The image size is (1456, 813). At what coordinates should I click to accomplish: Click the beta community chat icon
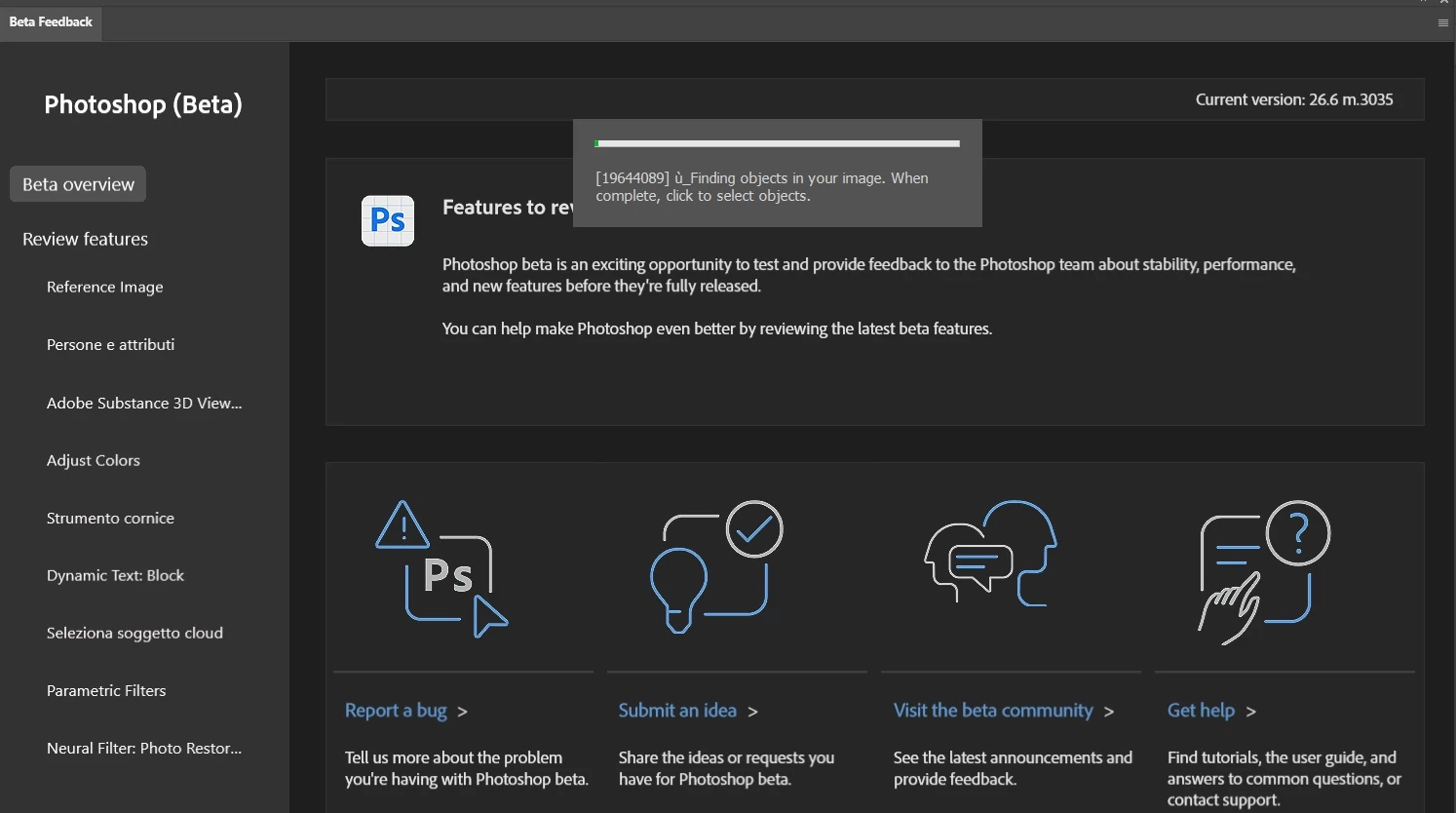(990, 553)
